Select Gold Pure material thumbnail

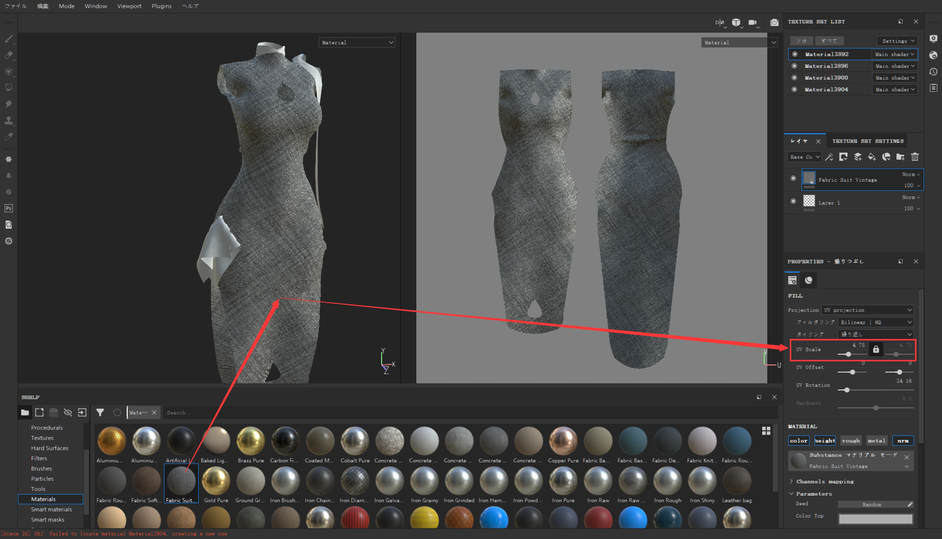[216, 481]
